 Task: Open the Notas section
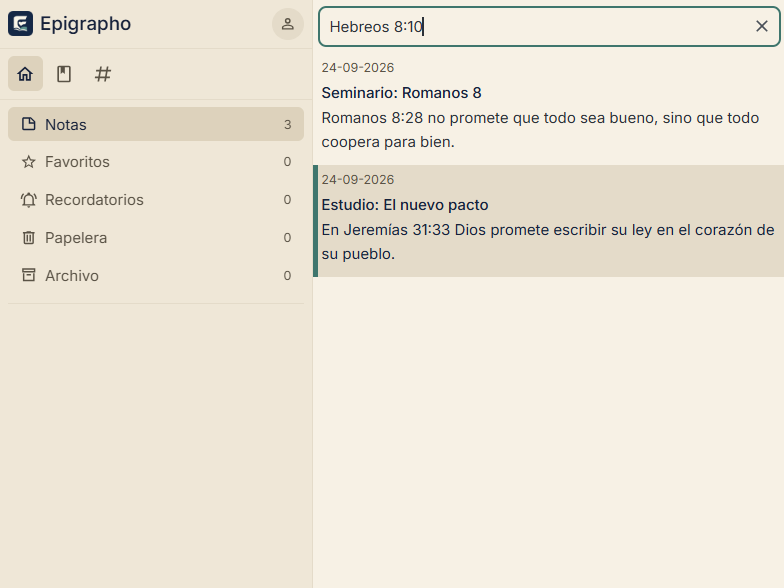156,124
